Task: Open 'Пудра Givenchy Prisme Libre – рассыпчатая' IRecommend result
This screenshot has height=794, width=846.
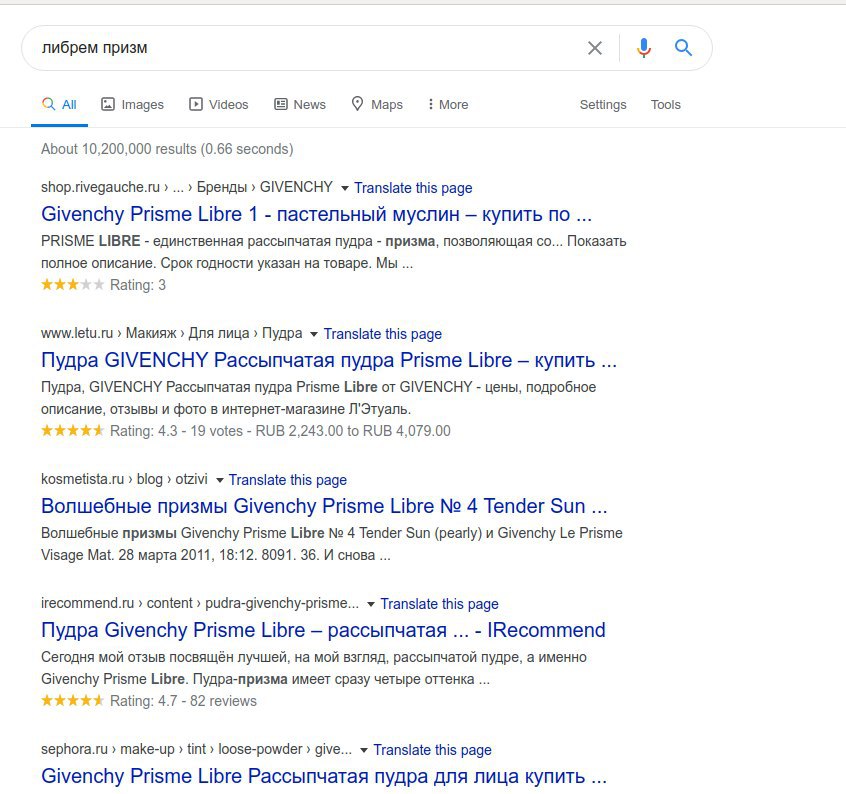Action: click(x=323, y=630)
